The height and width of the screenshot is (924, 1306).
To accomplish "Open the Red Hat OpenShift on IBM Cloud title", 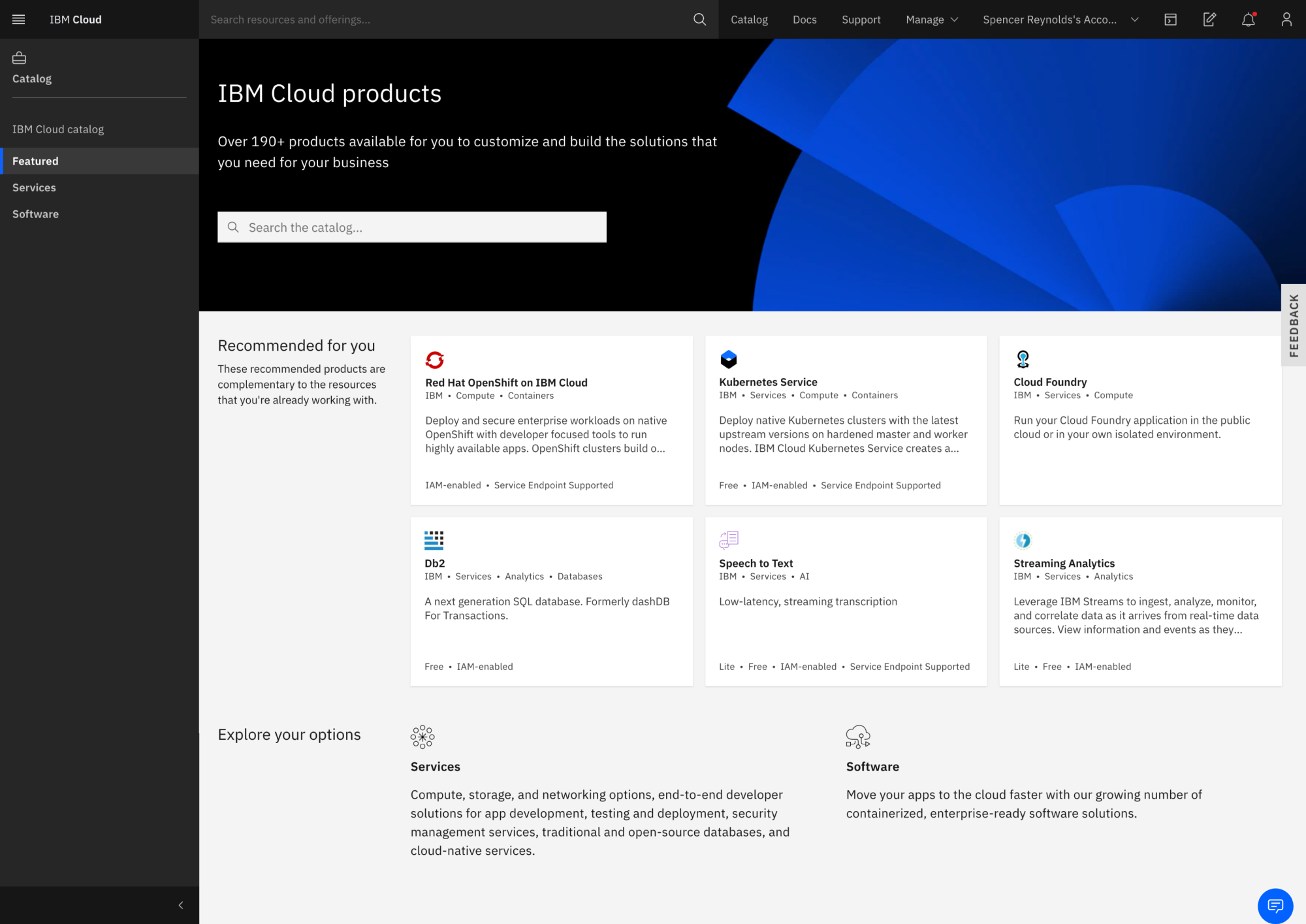I will [506, 383].
